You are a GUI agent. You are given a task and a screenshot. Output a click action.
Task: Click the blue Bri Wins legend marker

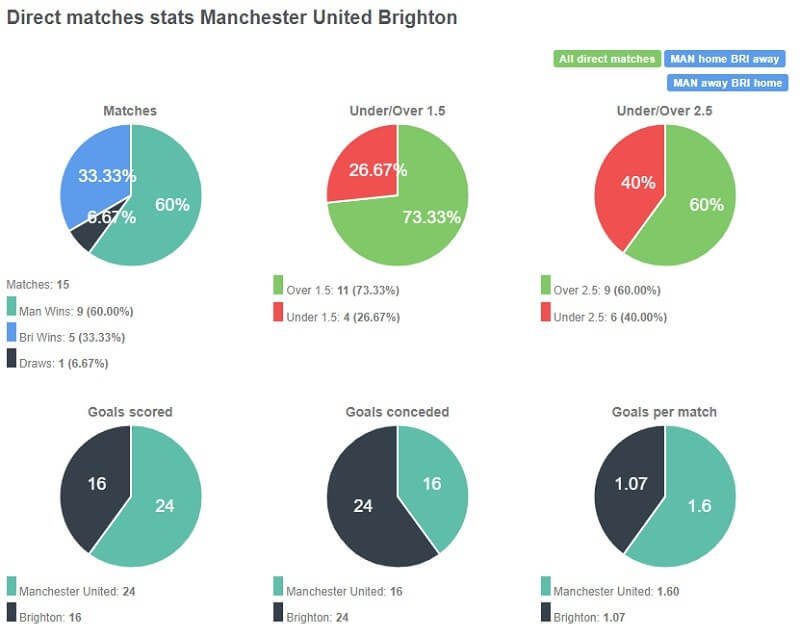[13, 330]
